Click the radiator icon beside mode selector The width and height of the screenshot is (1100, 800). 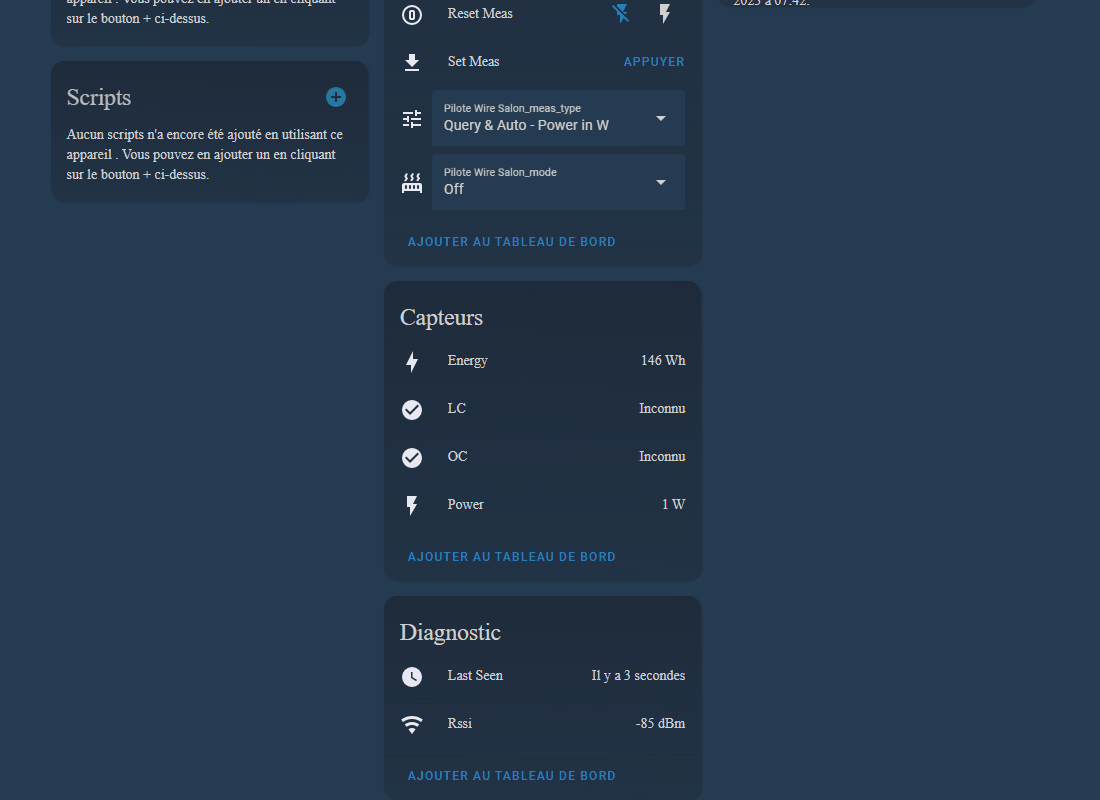click(411, 182)
